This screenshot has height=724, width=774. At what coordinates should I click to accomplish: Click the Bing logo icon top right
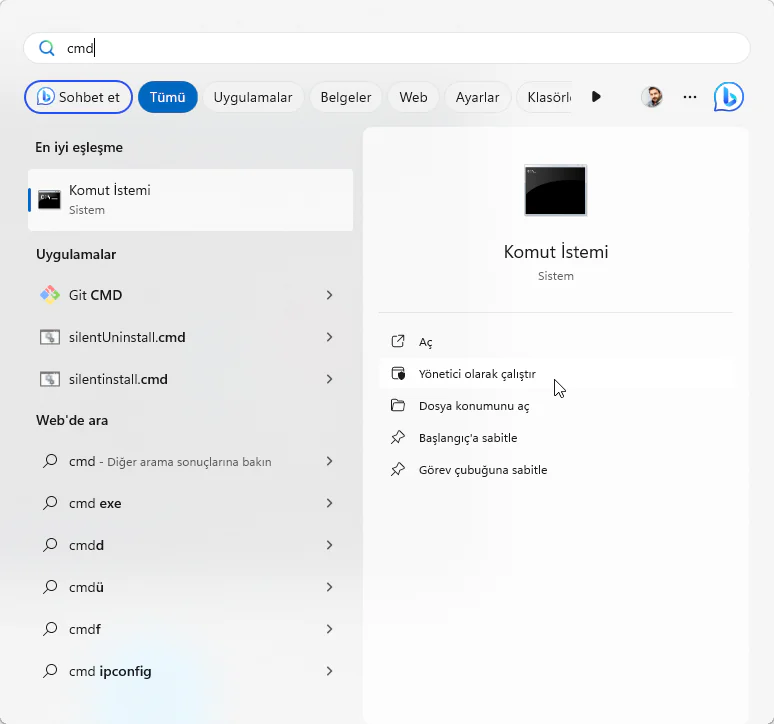[729, 97]
